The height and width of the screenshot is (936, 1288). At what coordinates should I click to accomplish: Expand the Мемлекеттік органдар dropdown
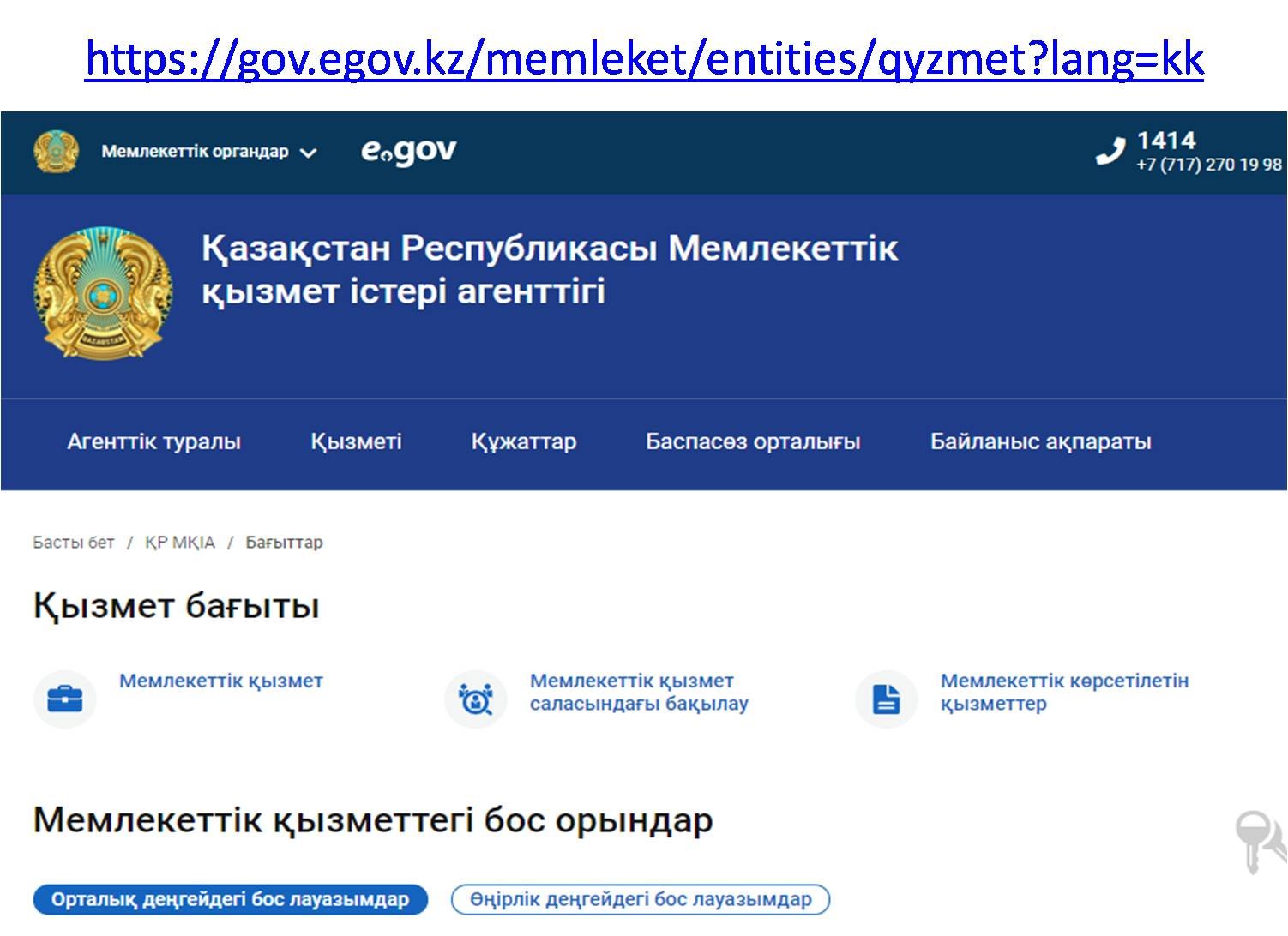[x=196, y=152]
